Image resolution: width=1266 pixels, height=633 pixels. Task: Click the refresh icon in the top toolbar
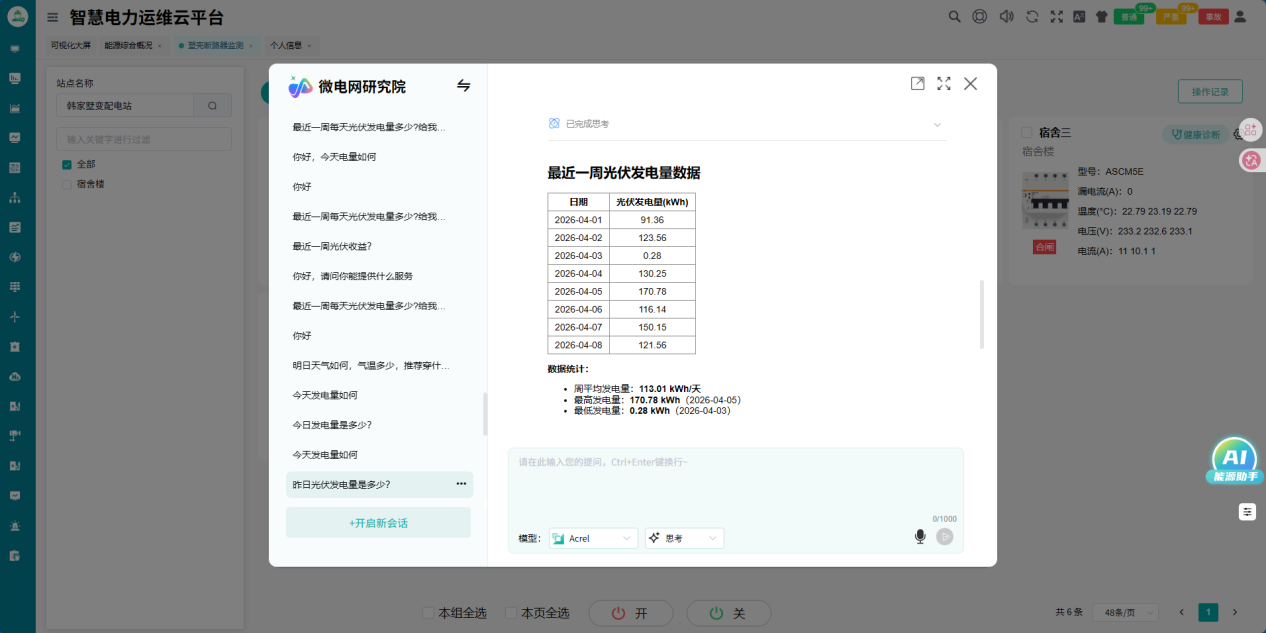1031,16
